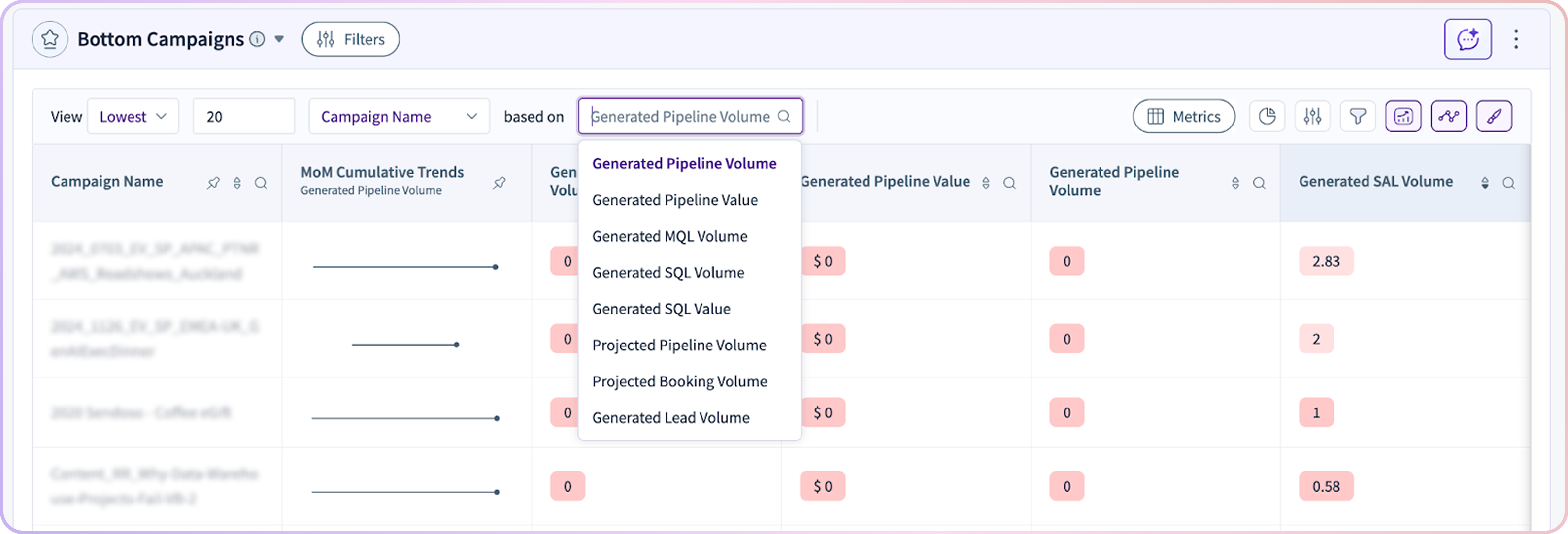Search in Generated SAL Volume column

(x=1508, y=183)
